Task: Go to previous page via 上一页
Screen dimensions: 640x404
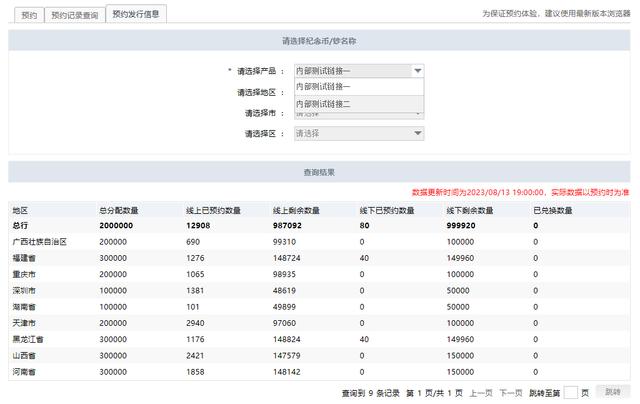Action: [481, 392]
